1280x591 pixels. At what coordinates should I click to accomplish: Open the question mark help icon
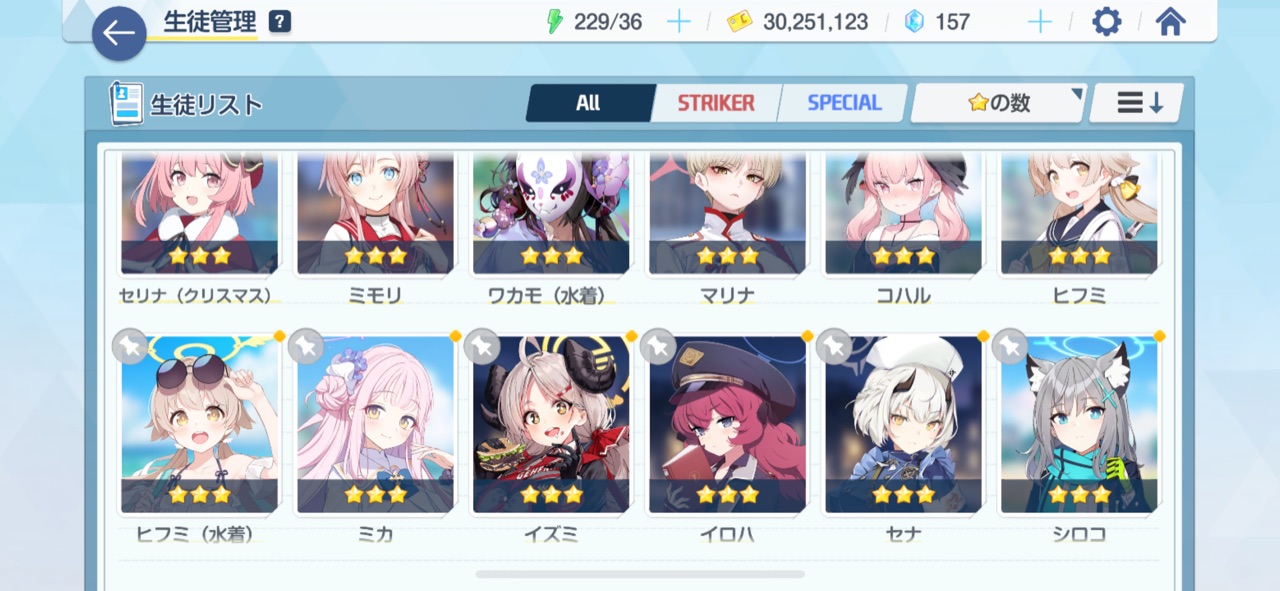pyautogui.click(x=280, y=21)
